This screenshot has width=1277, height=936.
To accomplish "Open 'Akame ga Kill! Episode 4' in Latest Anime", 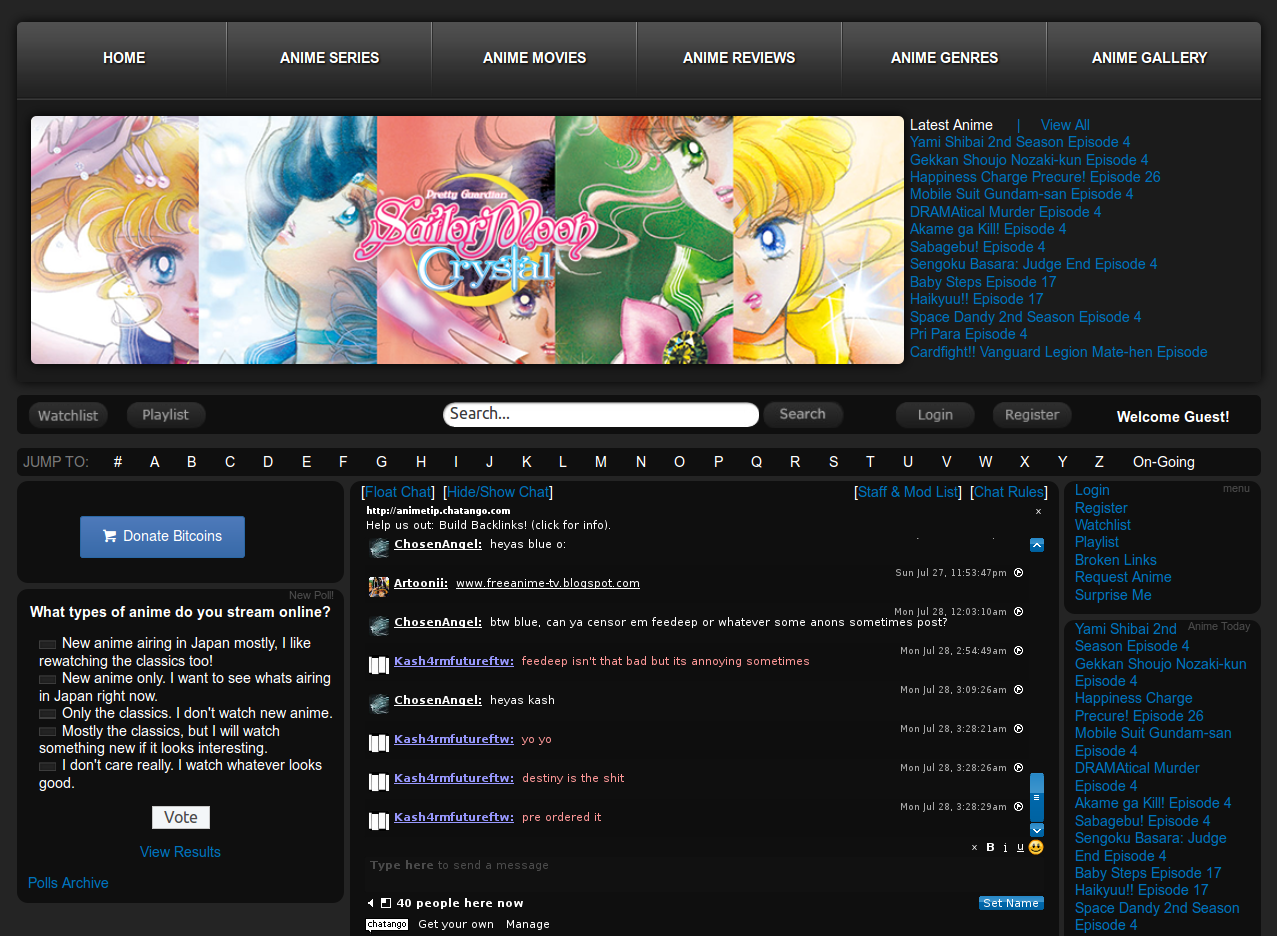I will click(988, 229).
